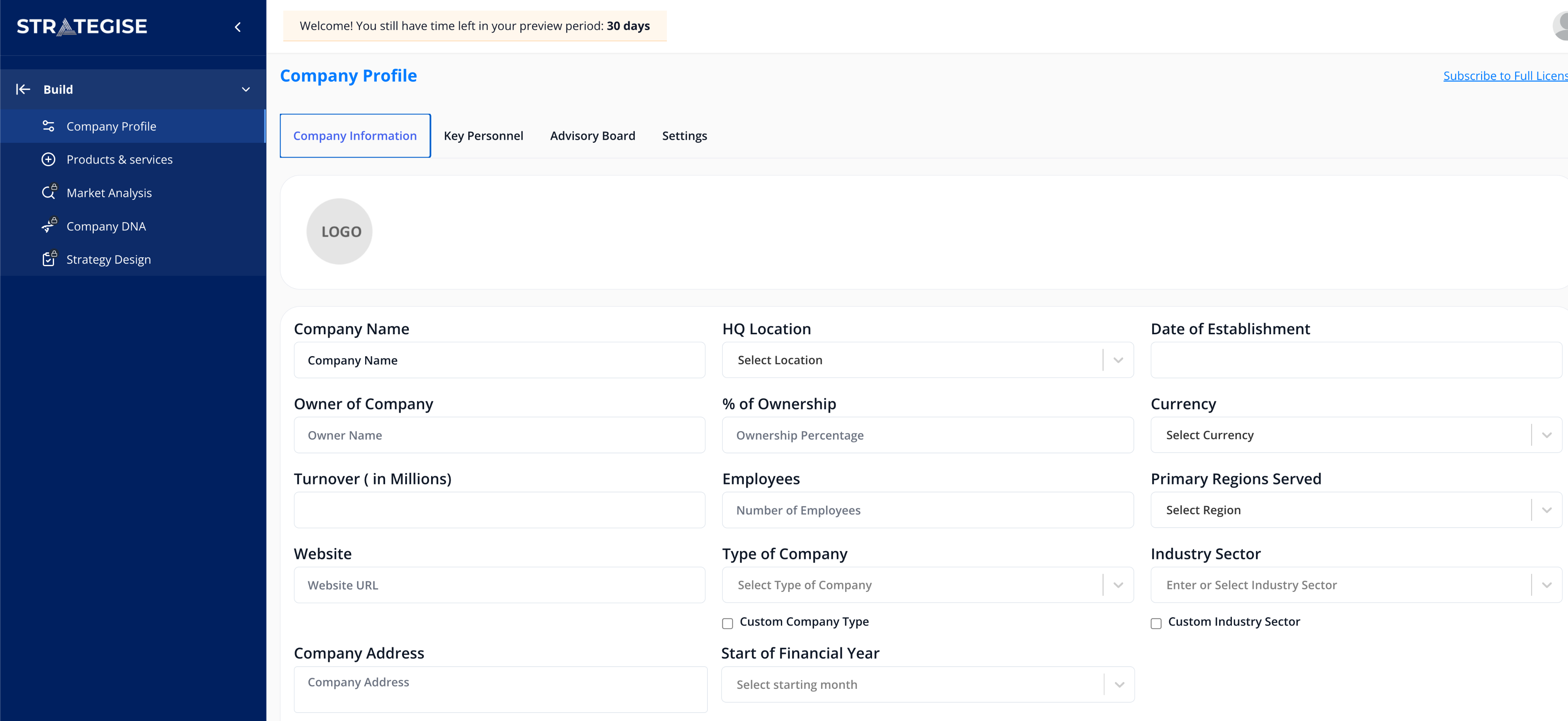
Task: Collapse the Build section chevron
Action: click(x=245, y=89)
